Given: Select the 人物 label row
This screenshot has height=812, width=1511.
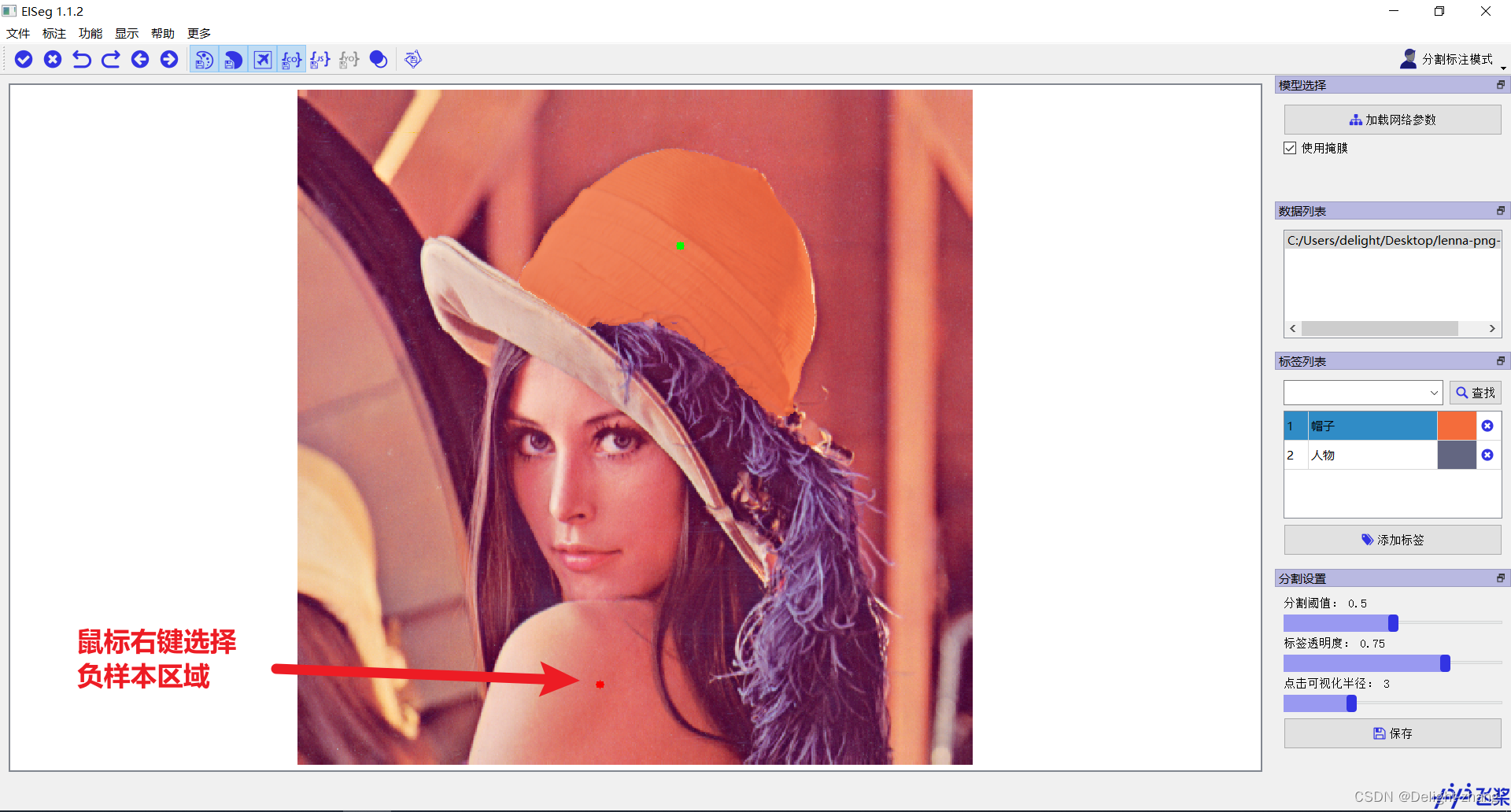Looking at the screenshot, I should (x=1372, y=455).
